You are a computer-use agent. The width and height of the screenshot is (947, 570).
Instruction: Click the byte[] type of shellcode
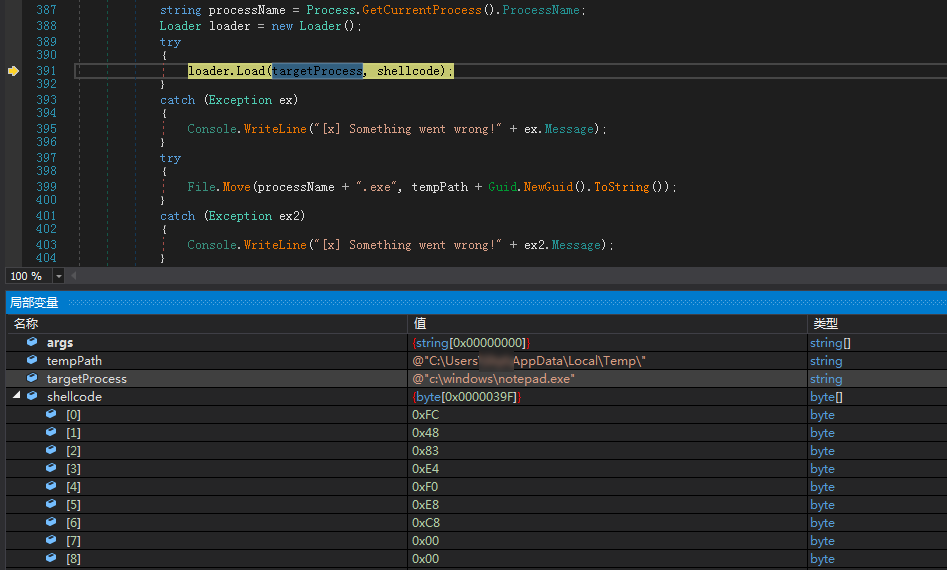point(826,397)
